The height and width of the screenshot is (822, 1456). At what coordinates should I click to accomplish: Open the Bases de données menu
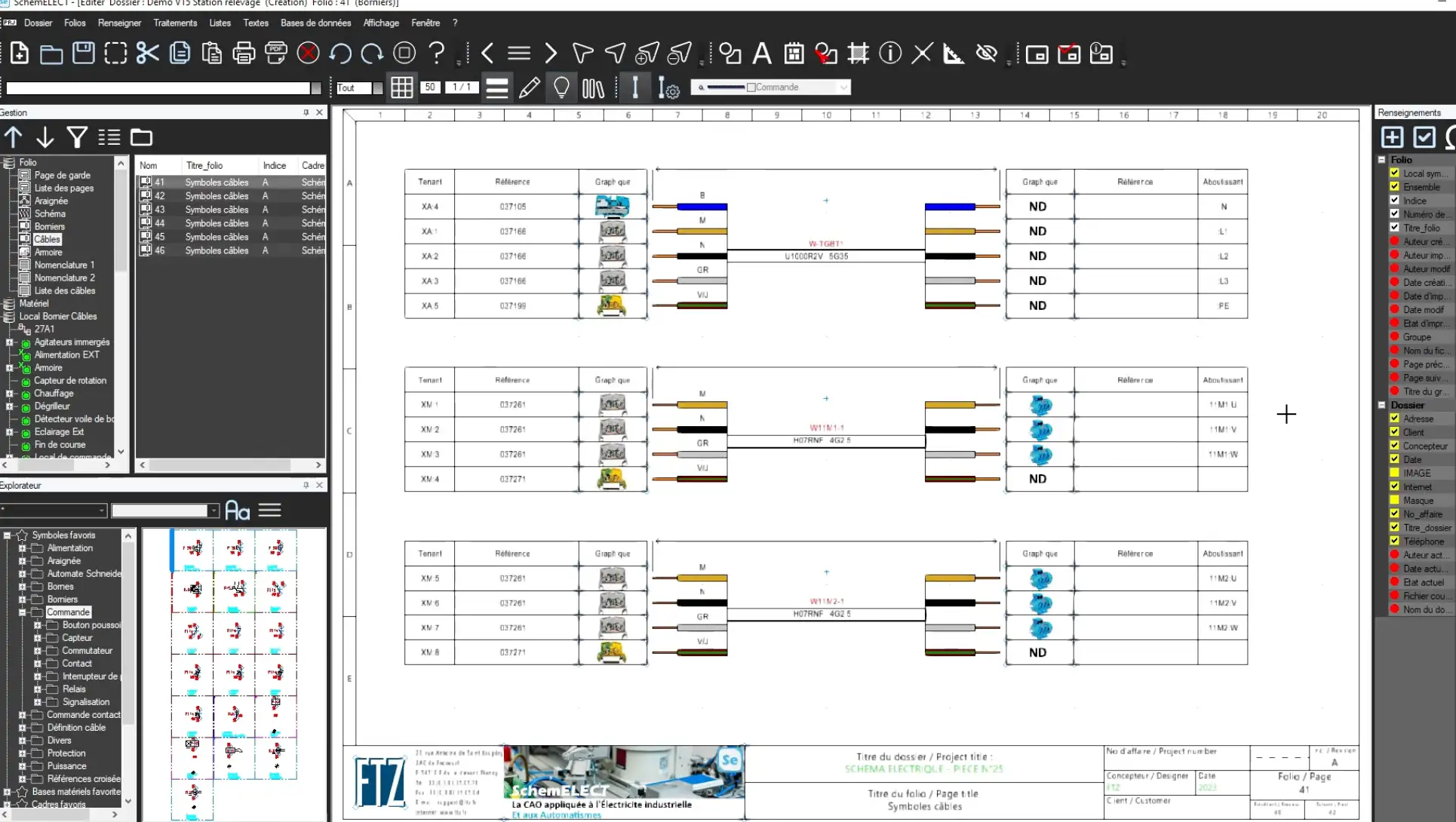tap(315, 23)
